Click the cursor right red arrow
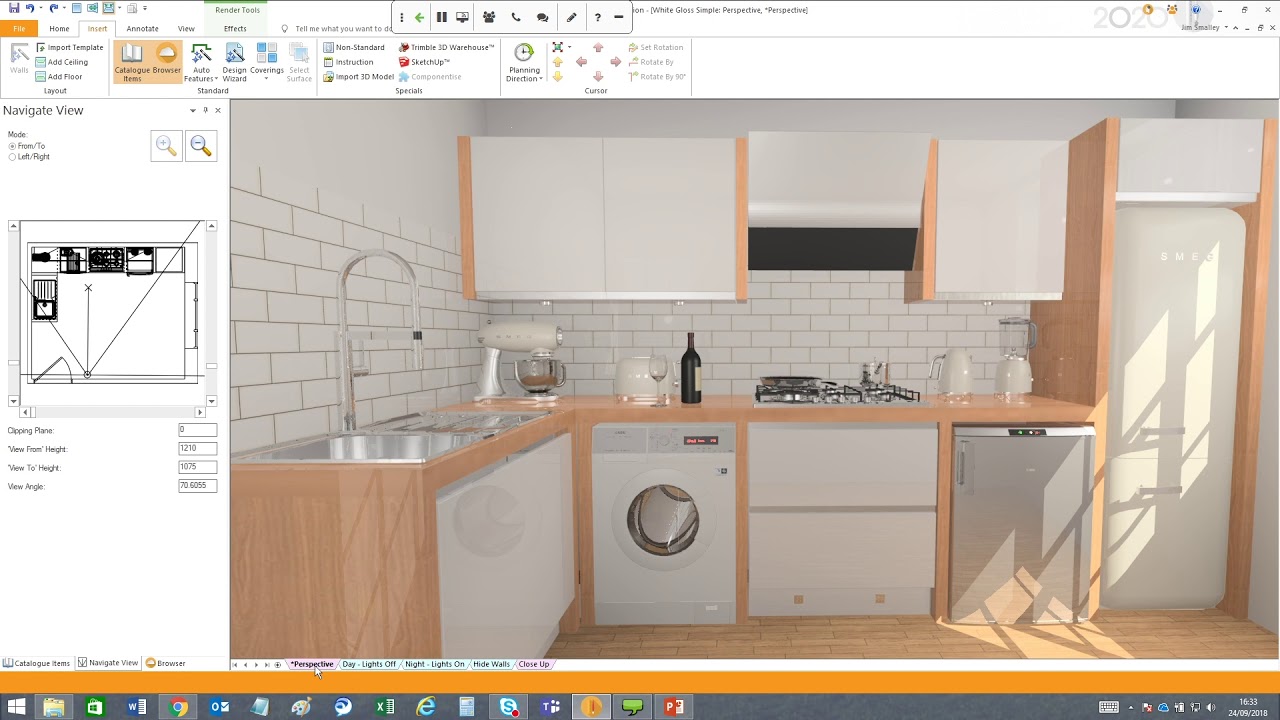The width and height of the screenshot is (1280, 720). tap(615, 62)
